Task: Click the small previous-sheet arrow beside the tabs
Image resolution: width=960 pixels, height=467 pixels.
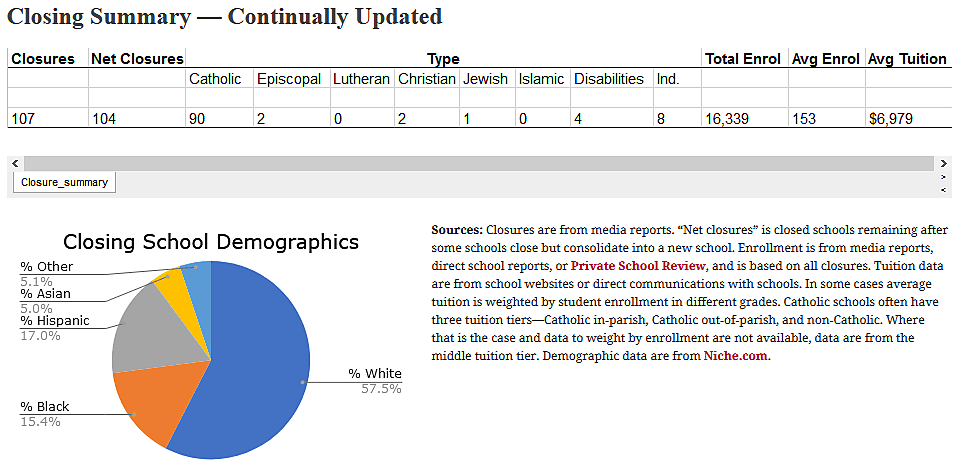Action: click(x=943, y=188)
